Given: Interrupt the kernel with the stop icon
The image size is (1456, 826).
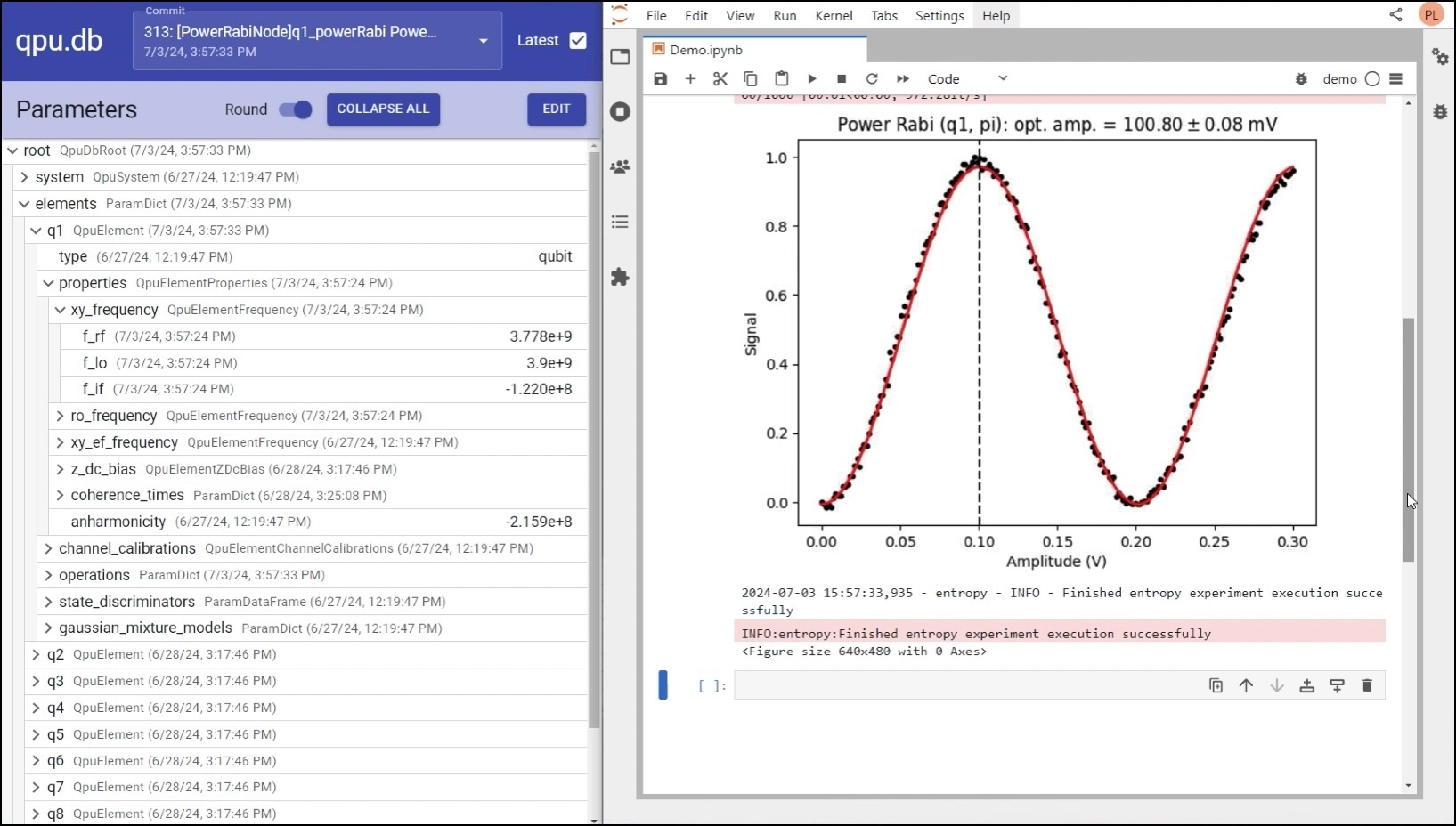Looking at the screenshot, I should (842, 78).
